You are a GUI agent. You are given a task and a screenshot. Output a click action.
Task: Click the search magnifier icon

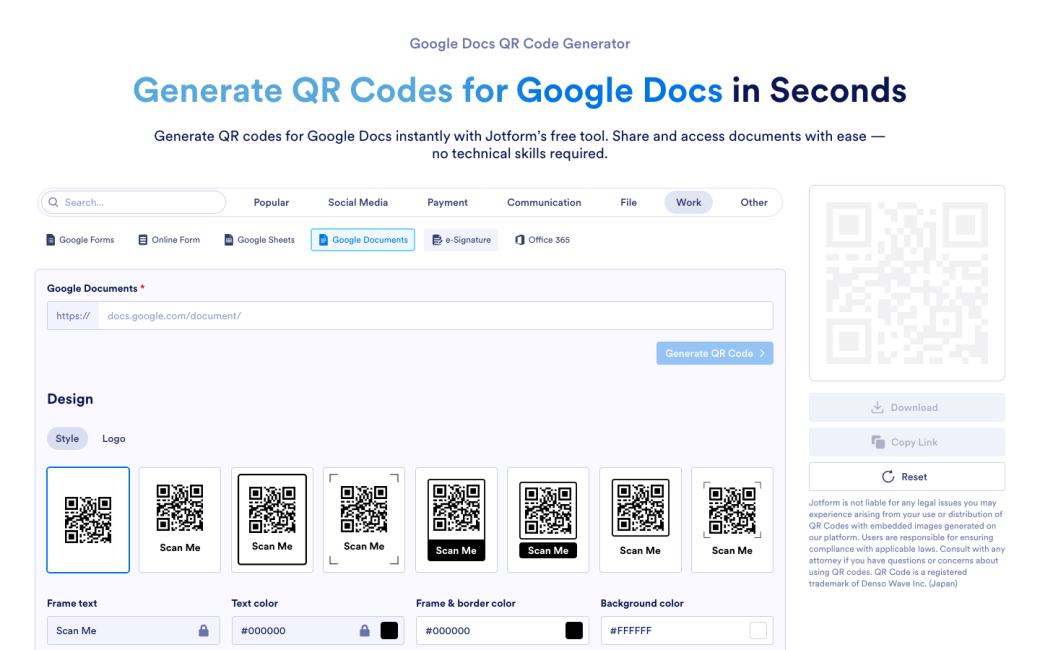coord(54,202)
